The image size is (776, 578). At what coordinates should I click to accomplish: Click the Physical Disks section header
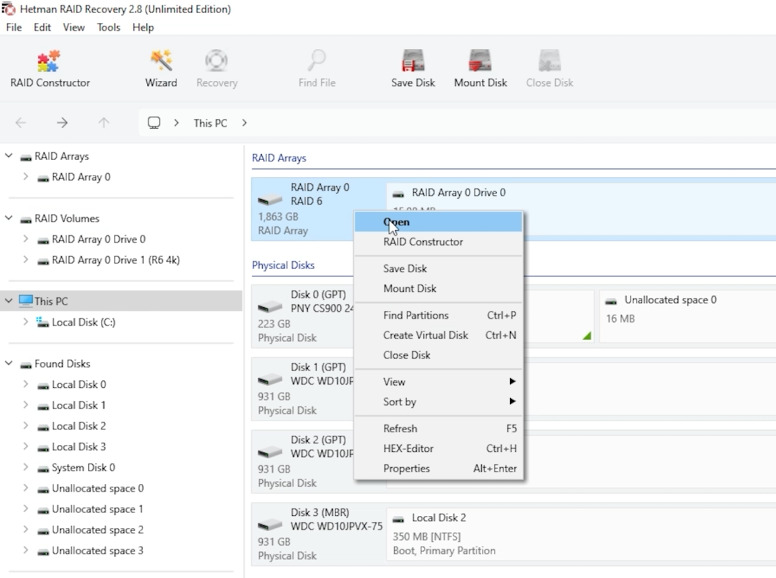click(x=283, y=265)
